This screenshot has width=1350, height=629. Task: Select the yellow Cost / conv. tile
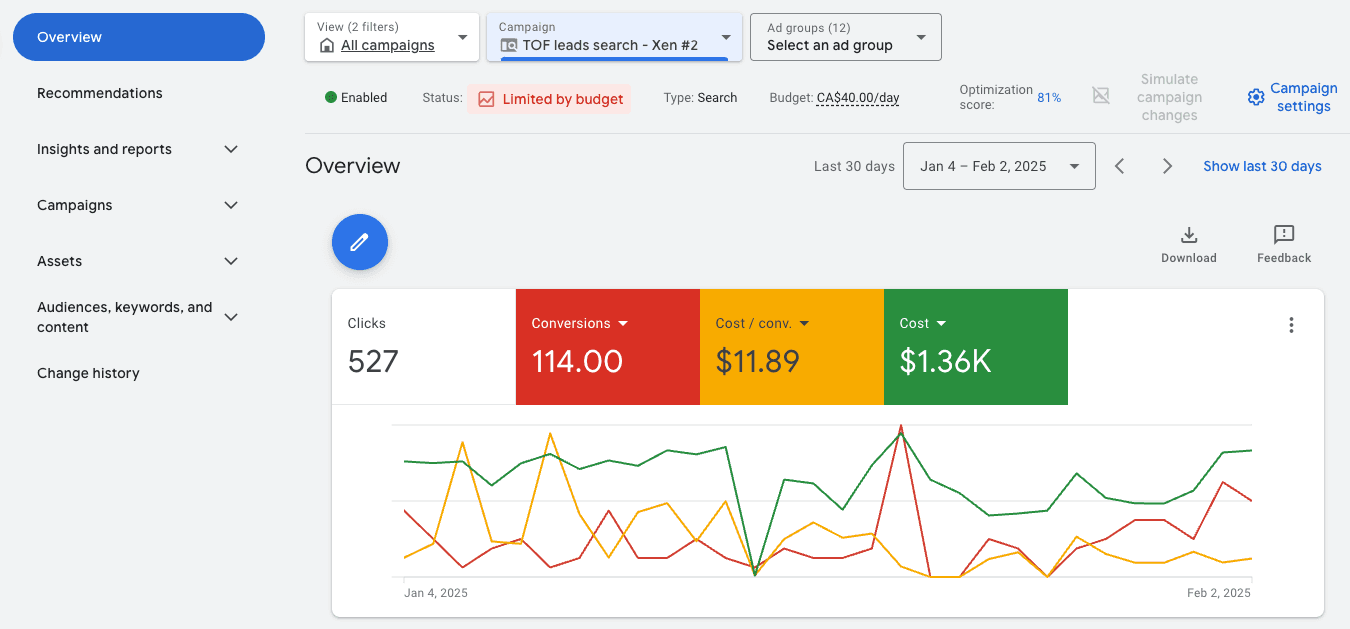[792, 347]
